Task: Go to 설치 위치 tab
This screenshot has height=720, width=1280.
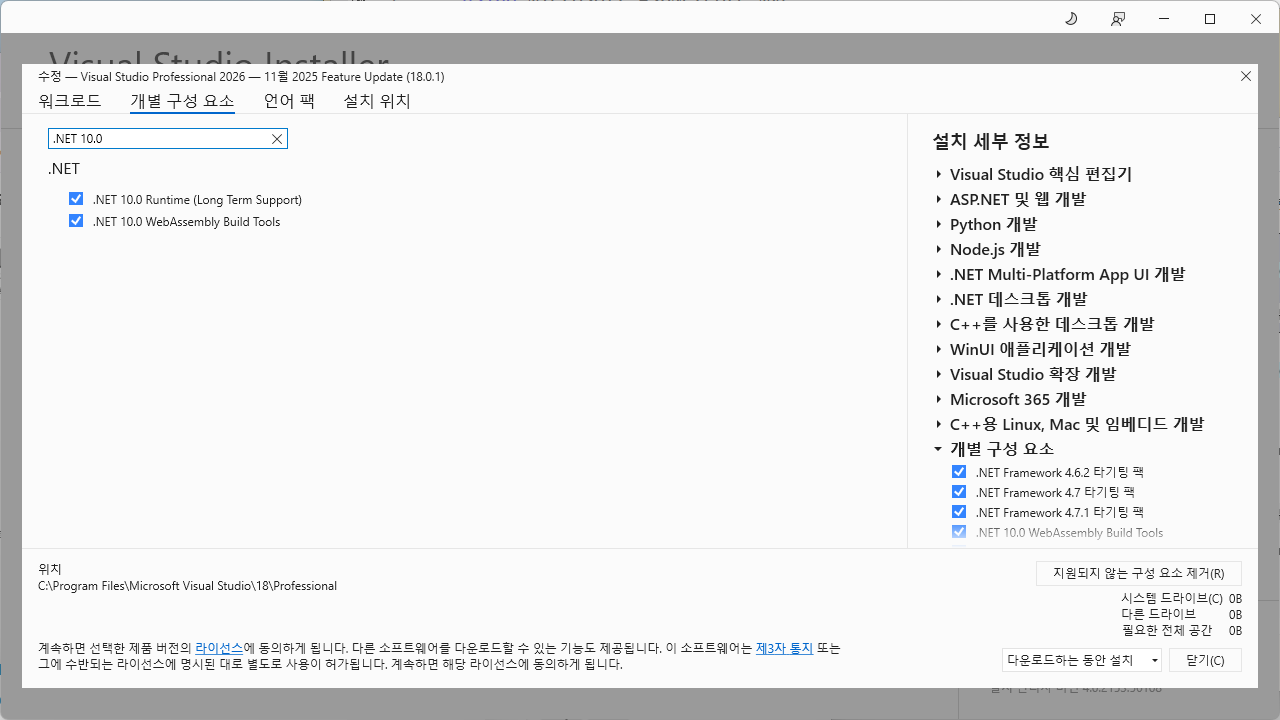Action: tap(377, 101)
